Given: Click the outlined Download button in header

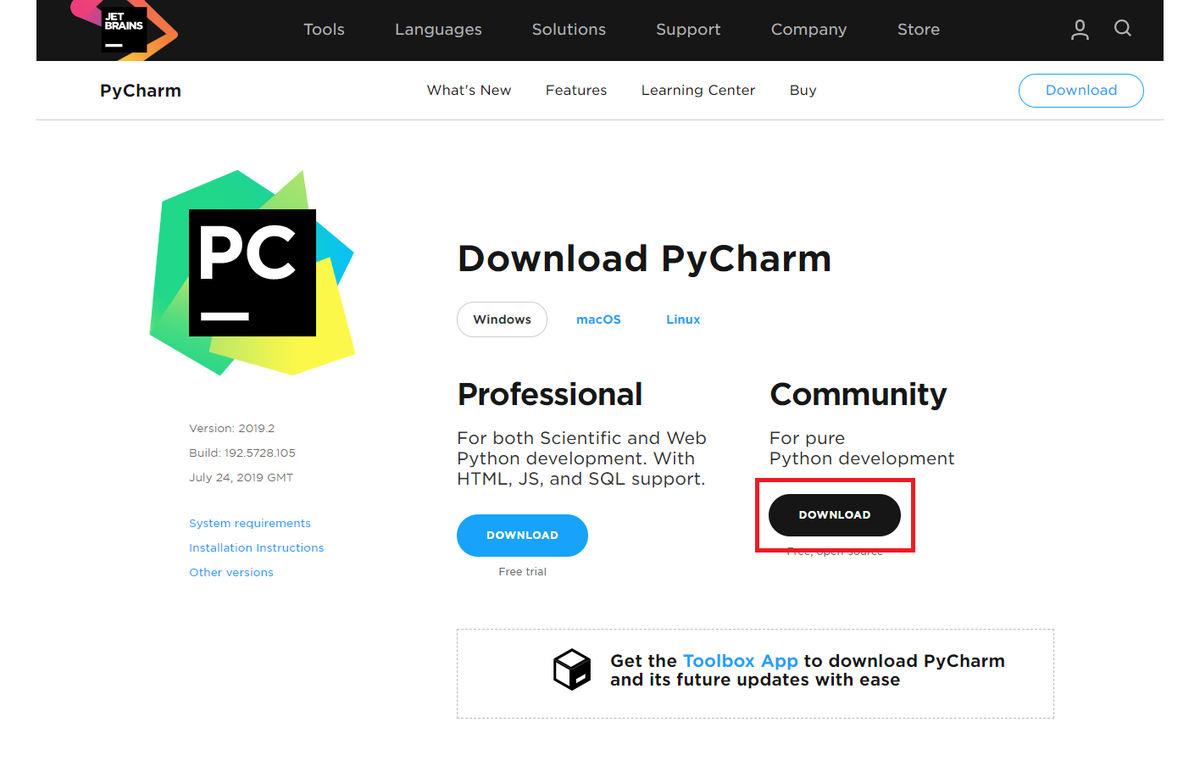Looking at the screenshot, I should [x=1081, y=90].
